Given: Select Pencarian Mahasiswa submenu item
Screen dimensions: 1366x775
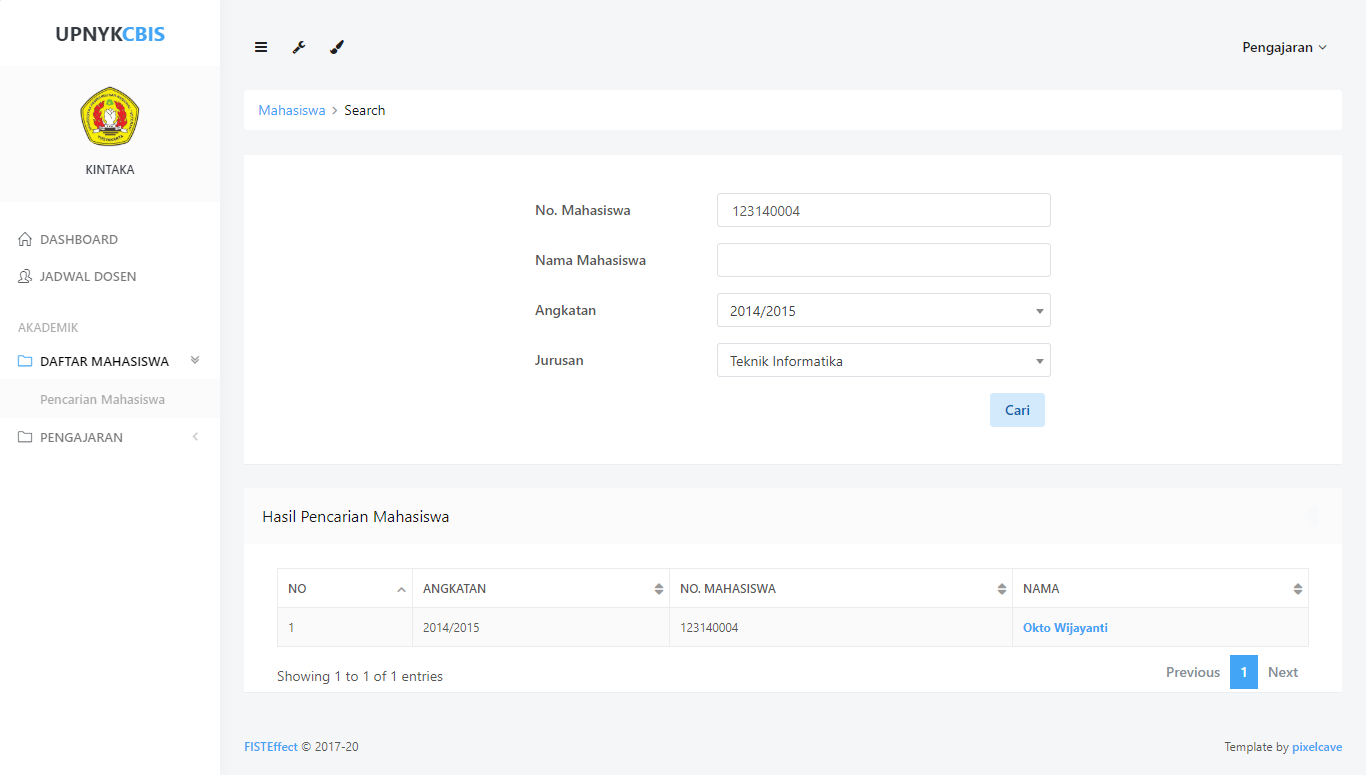Looking at the screenshot, I should pos(102,400).
